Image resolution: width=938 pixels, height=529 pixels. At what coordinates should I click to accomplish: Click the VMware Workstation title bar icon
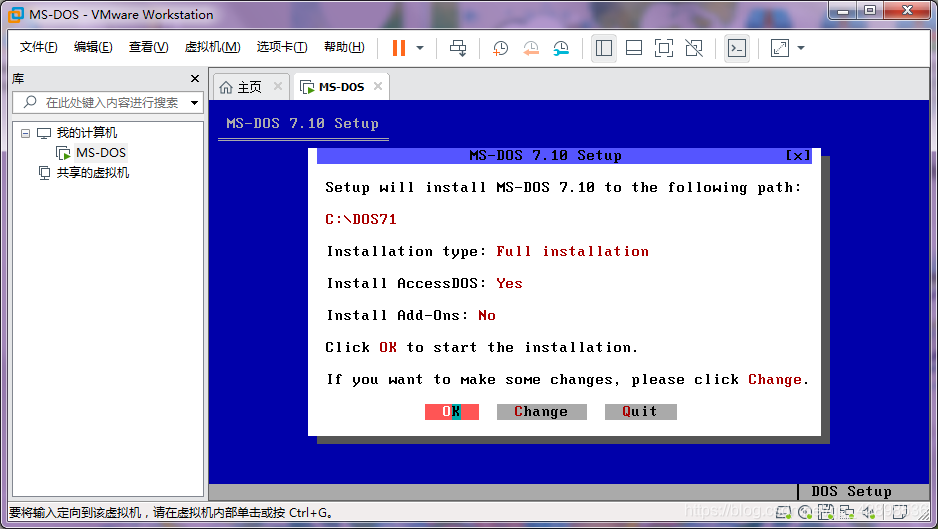point(16,14)
